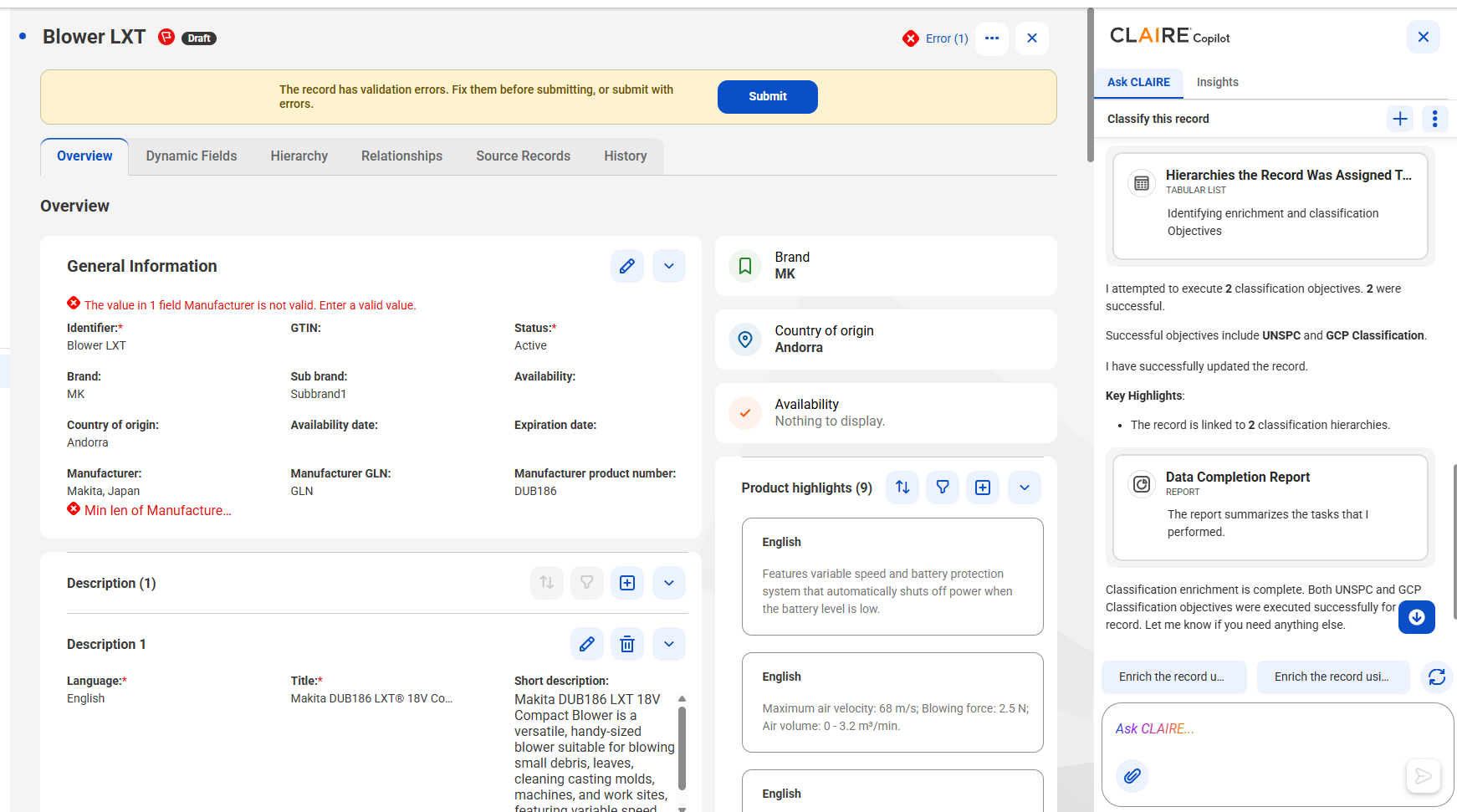Send the CLAIRE message

(x=1423, y=776)
